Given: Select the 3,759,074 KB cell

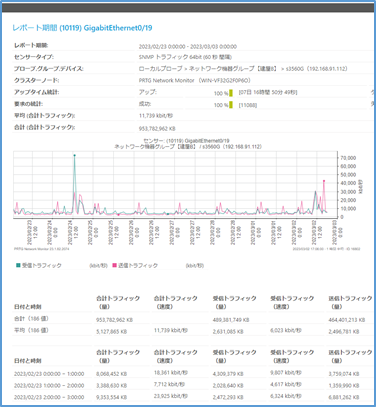Looking at the screenshot, I should tap(344, 374).
